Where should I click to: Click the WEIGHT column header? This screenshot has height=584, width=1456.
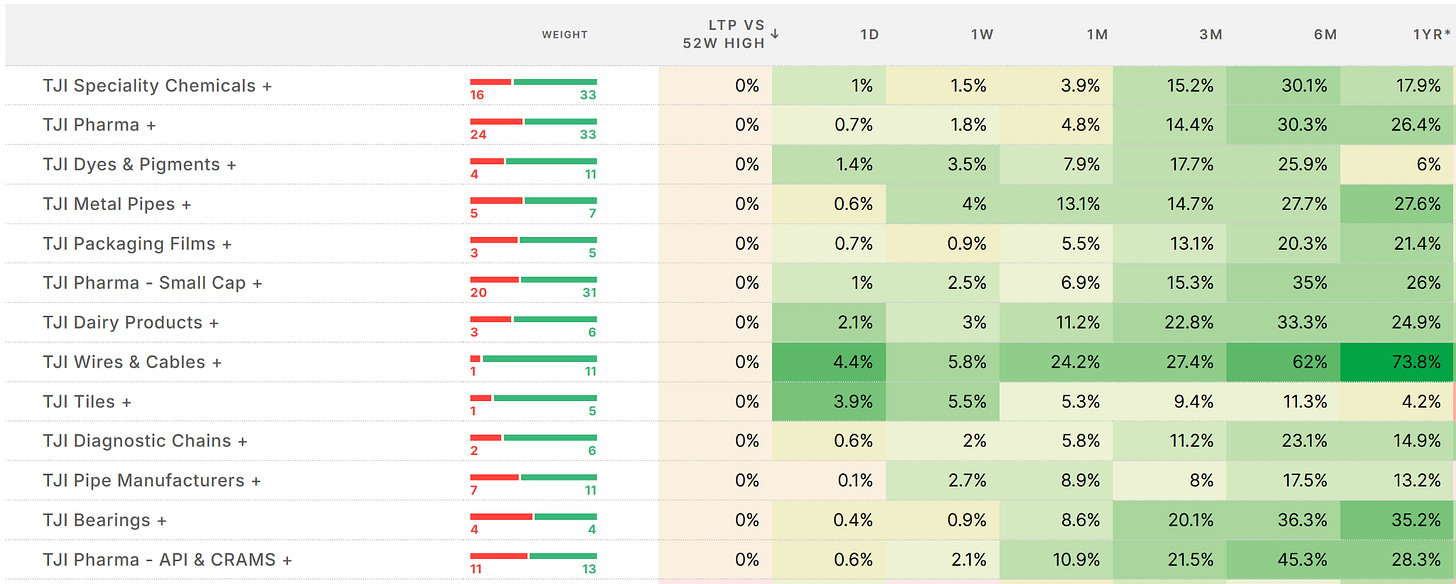tap(565, 34)
